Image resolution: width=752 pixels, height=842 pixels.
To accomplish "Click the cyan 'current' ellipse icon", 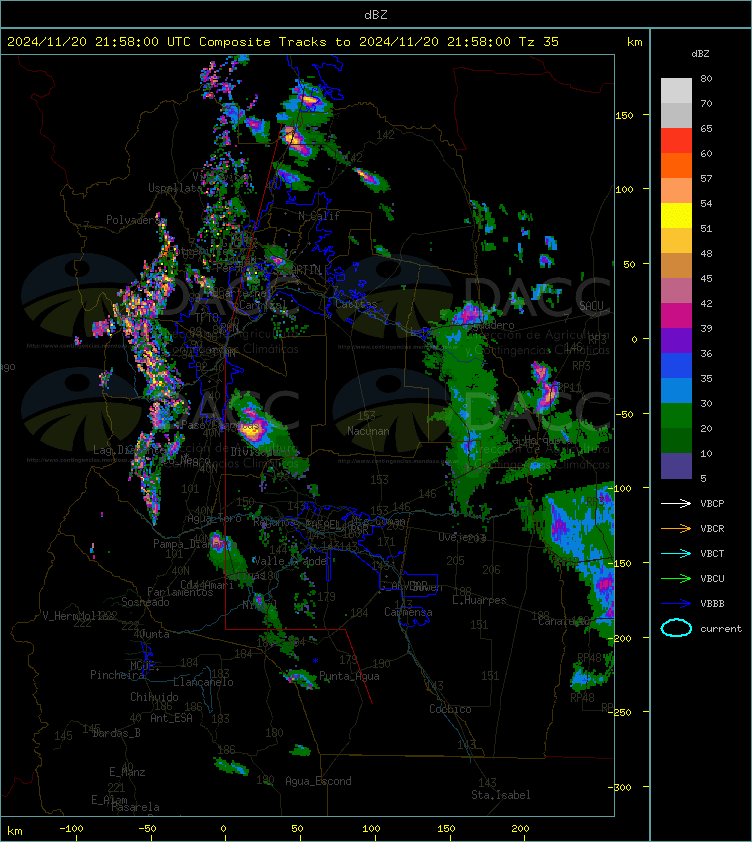I will tap(676, 628).
